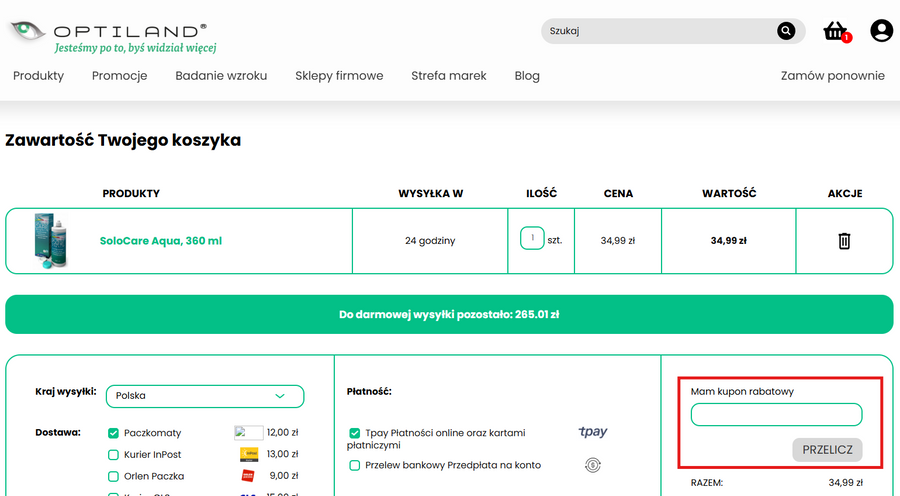
Task: Open the Produkty menu
Action: (x=38, y=76)
